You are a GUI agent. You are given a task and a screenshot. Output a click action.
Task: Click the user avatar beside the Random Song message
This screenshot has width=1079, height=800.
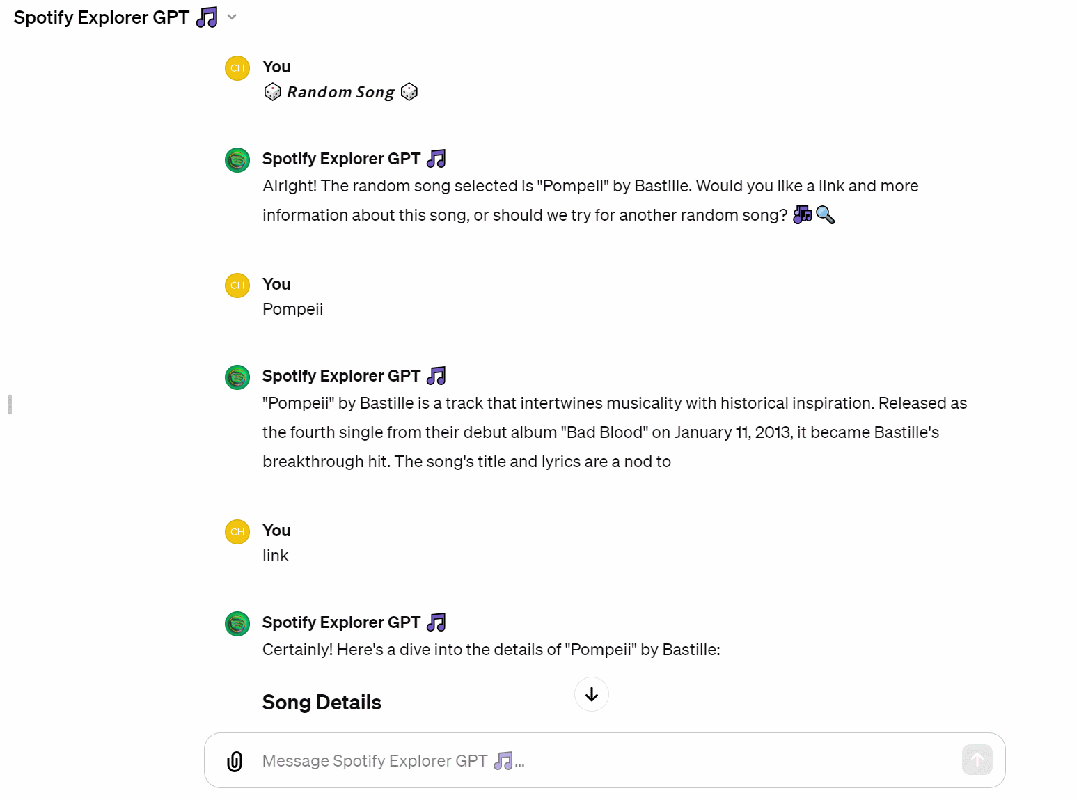pos(237,68)
